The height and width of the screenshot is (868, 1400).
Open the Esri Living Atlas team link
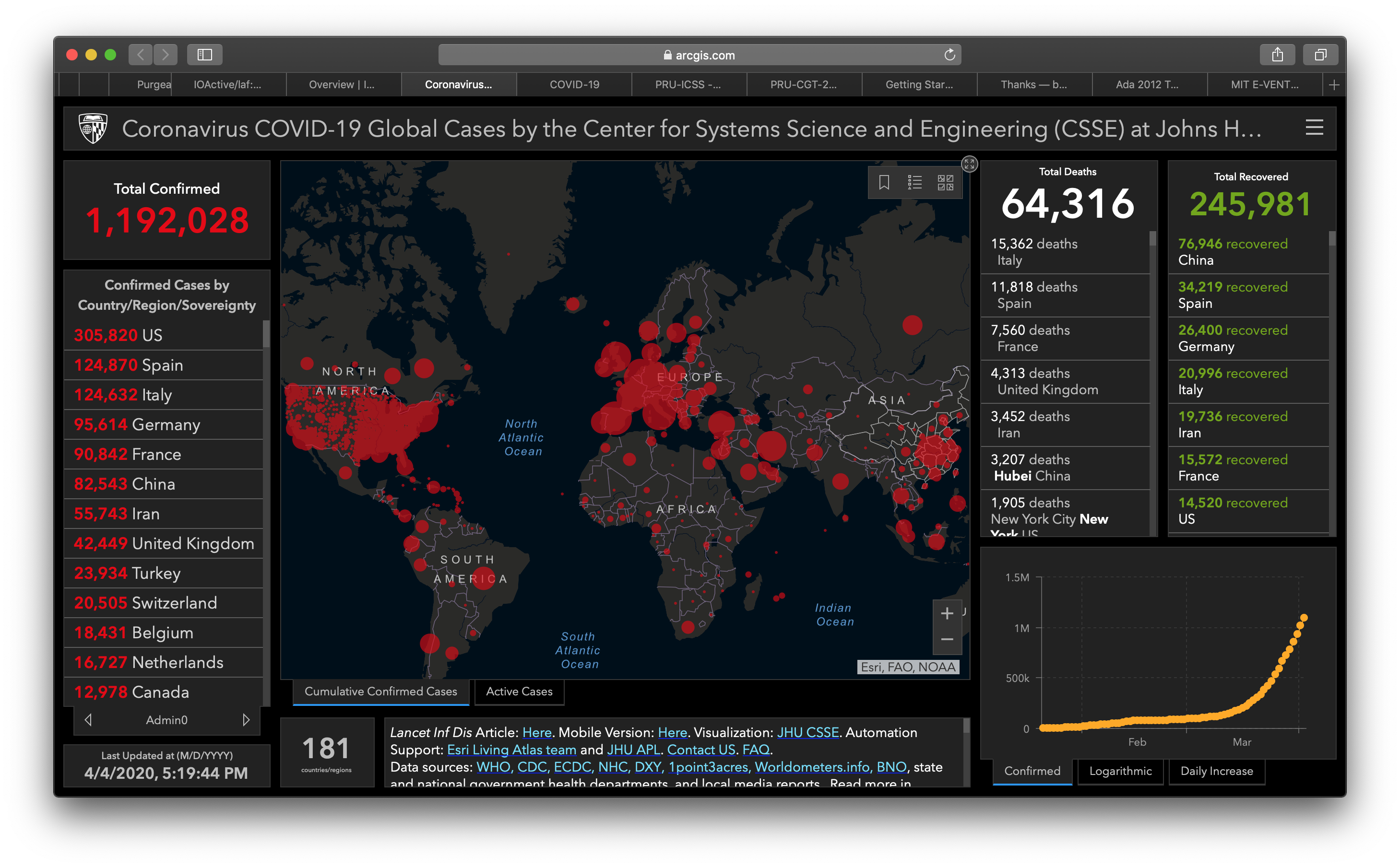click(x=511, y=750)
